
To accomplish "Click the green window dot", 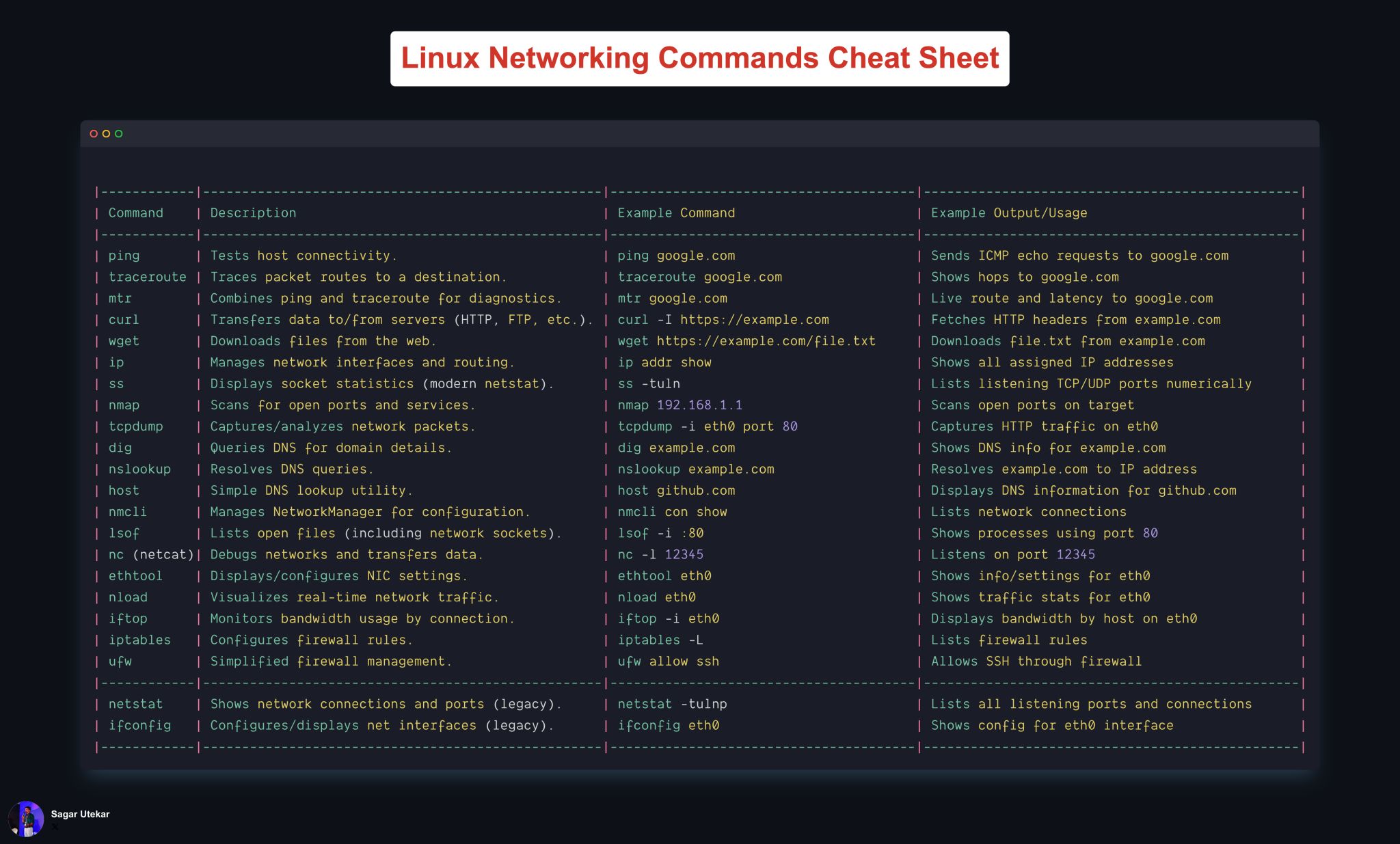I will (119, 134).
